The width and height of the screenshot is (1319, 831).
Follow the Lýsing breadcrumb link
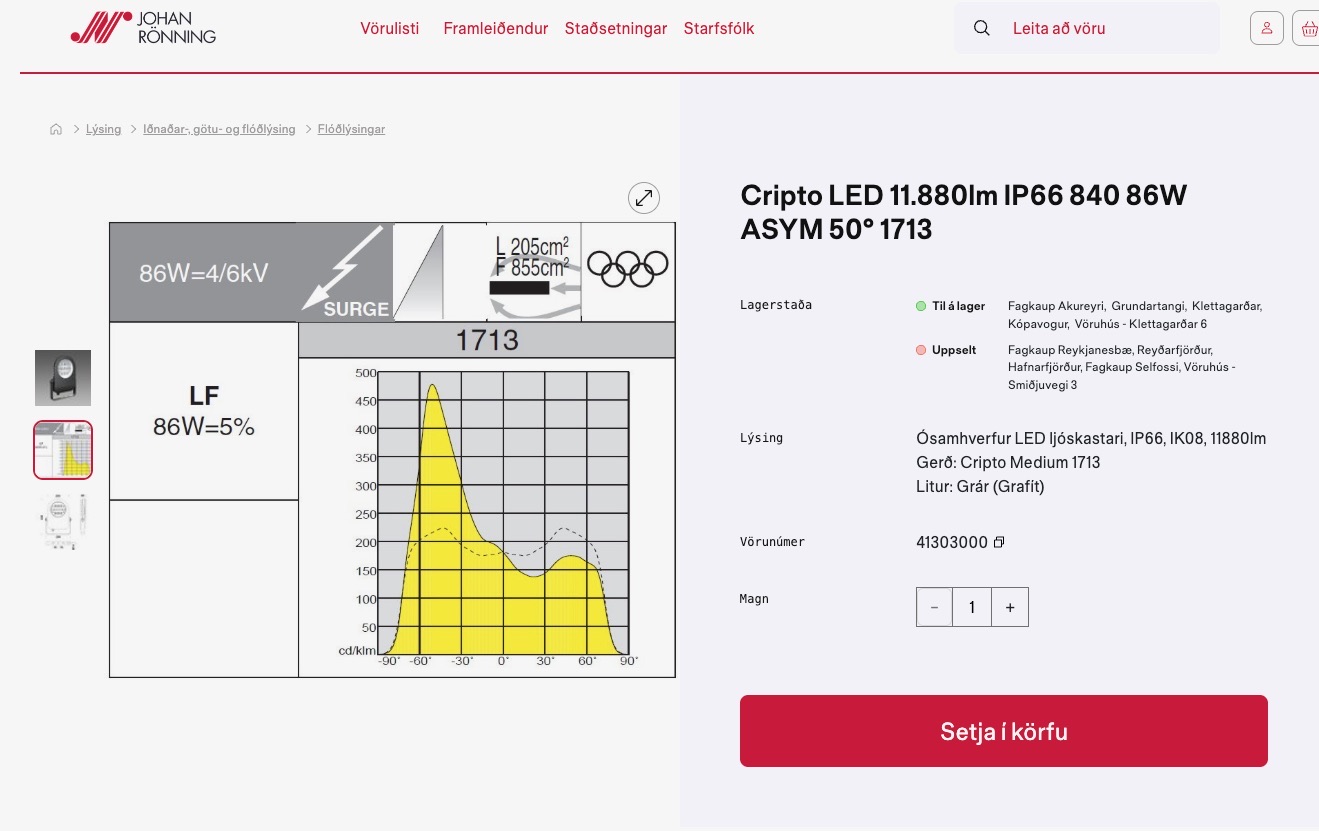tap(103, 129)
